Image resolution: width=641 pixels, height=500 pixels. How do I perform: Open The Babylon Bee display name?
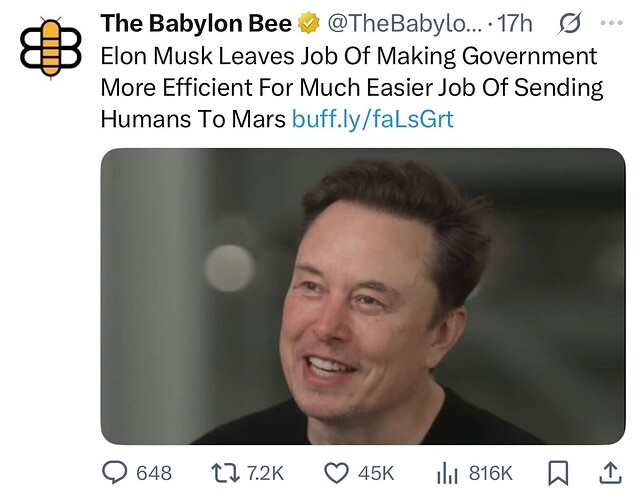(x=196, y=24)
